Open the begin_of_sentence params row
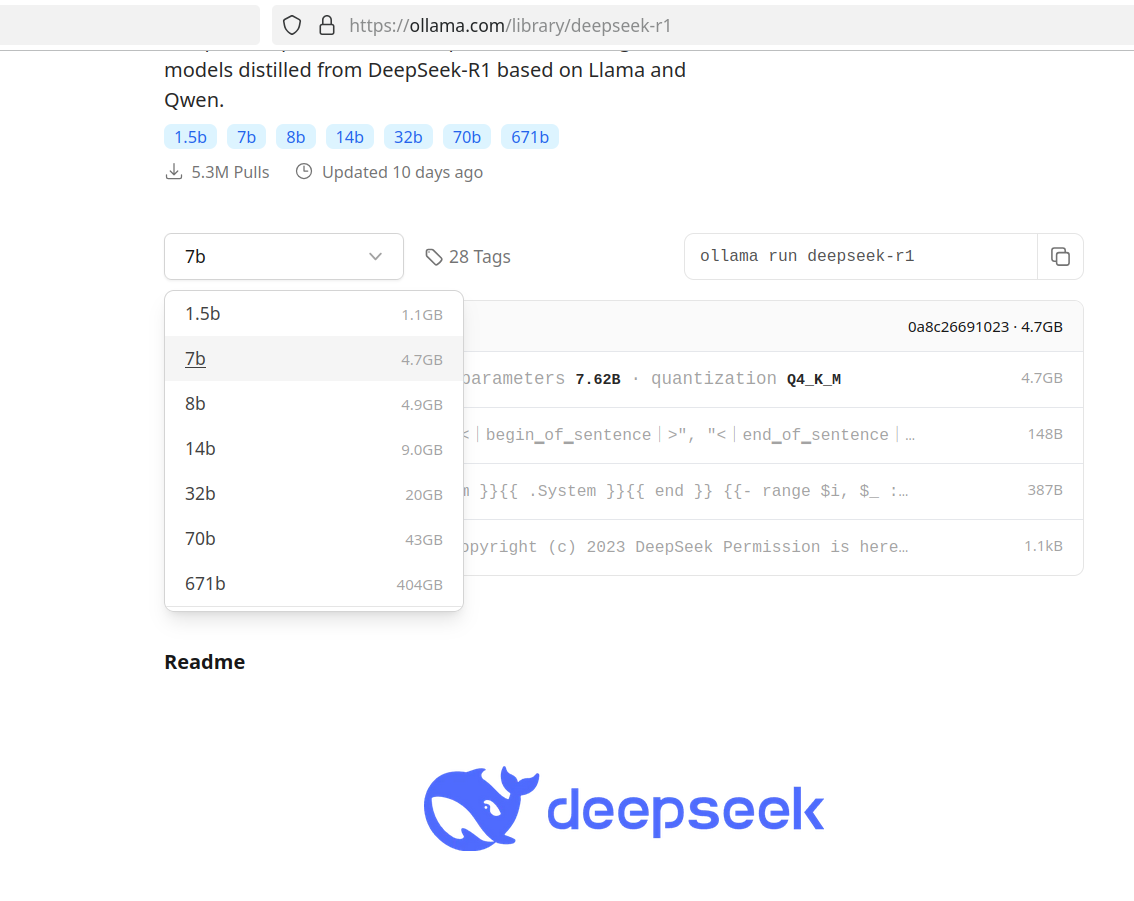 point(773,435)
